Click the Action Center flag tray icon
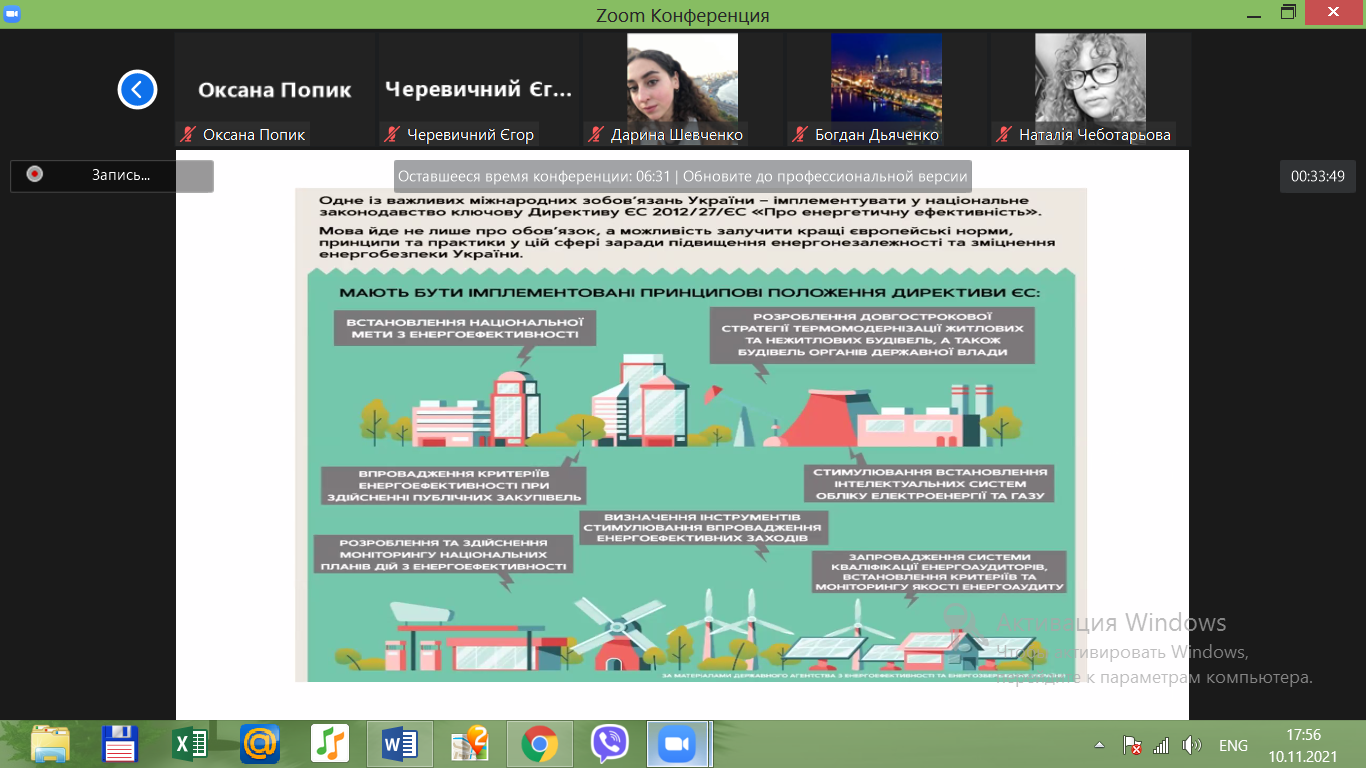This screenshot has width=1366, height=768. click(x=1133, y=745)
